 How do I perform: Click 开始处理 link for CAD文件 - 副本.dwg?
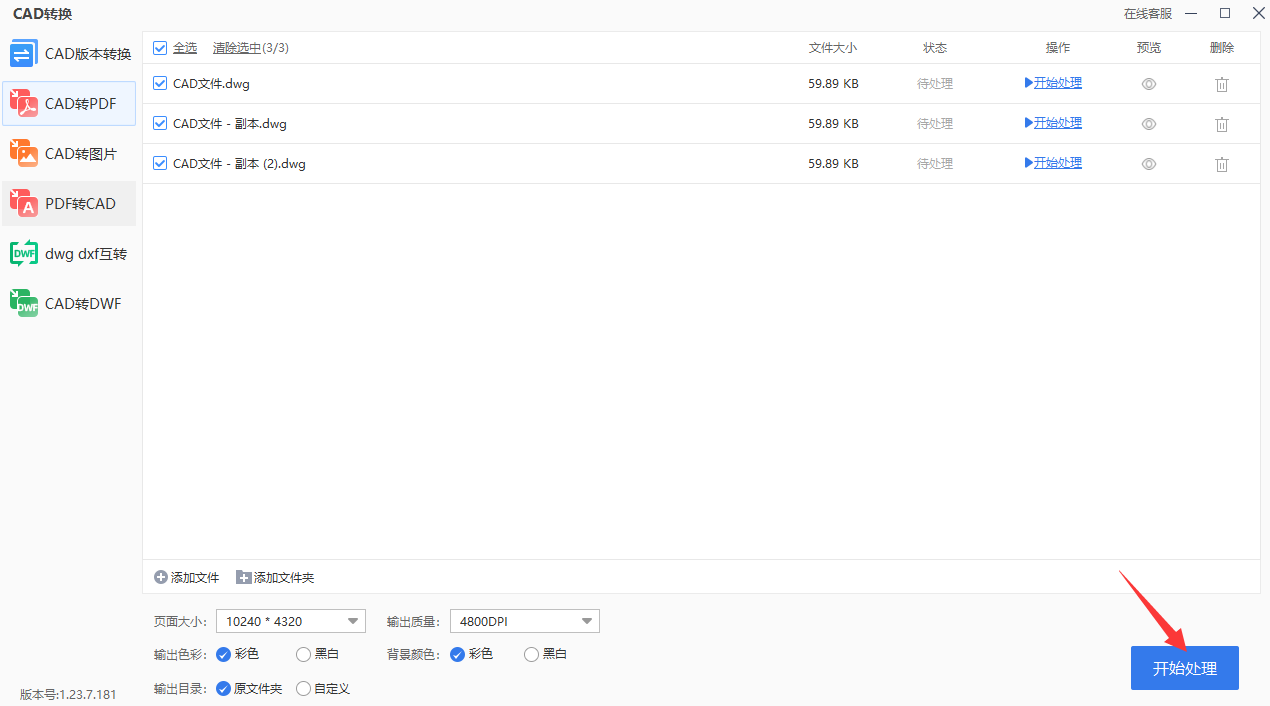click(1053, 123)
